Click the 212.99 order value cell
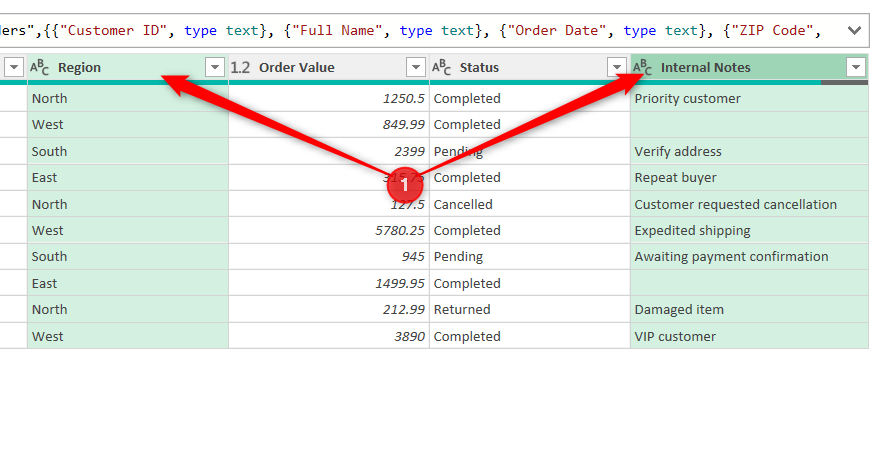The height and width of the screenshot is (450, 875). click(329, 310)
